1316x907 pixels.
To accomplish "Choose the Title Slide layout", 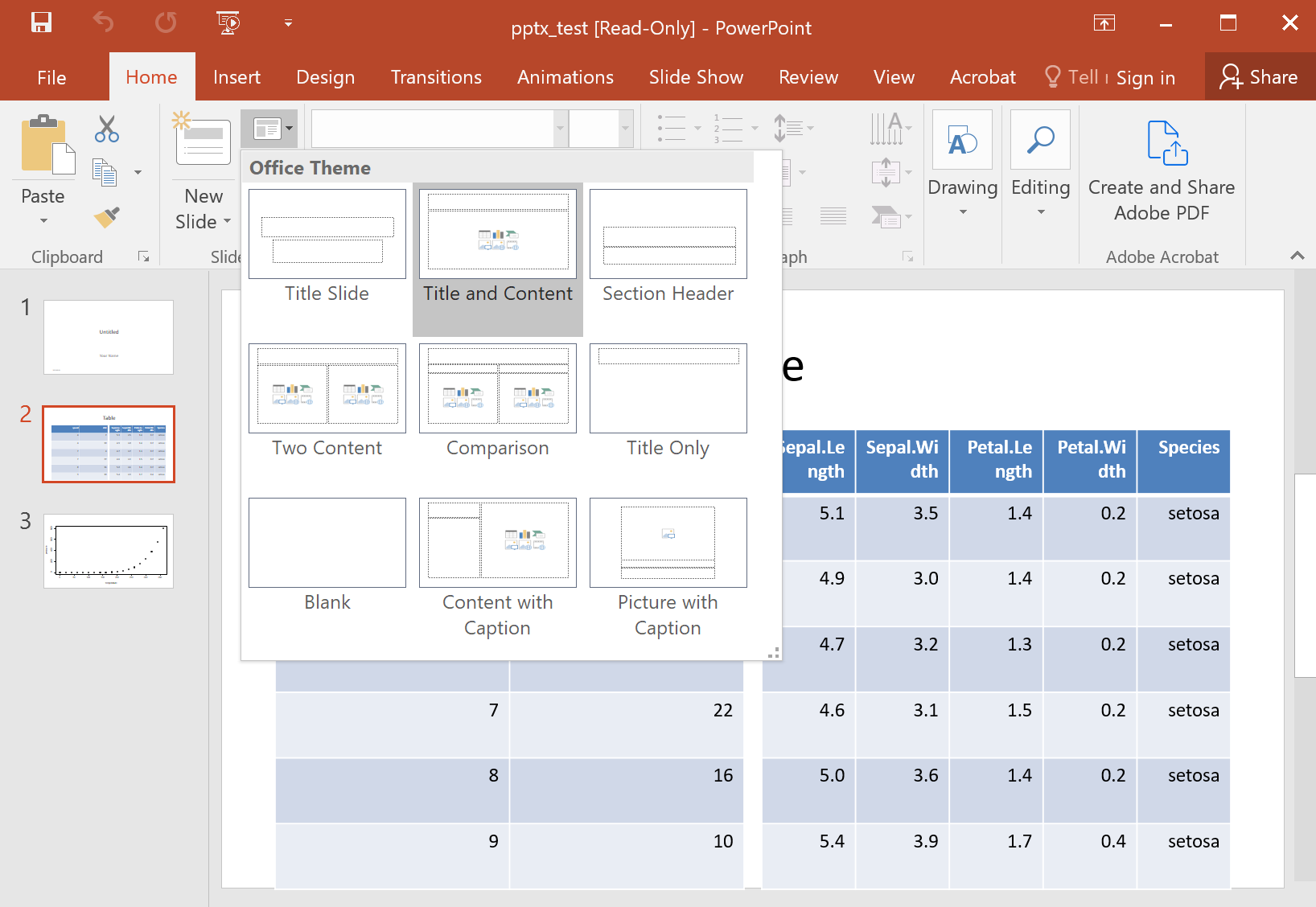I will [x=327, y=234].
